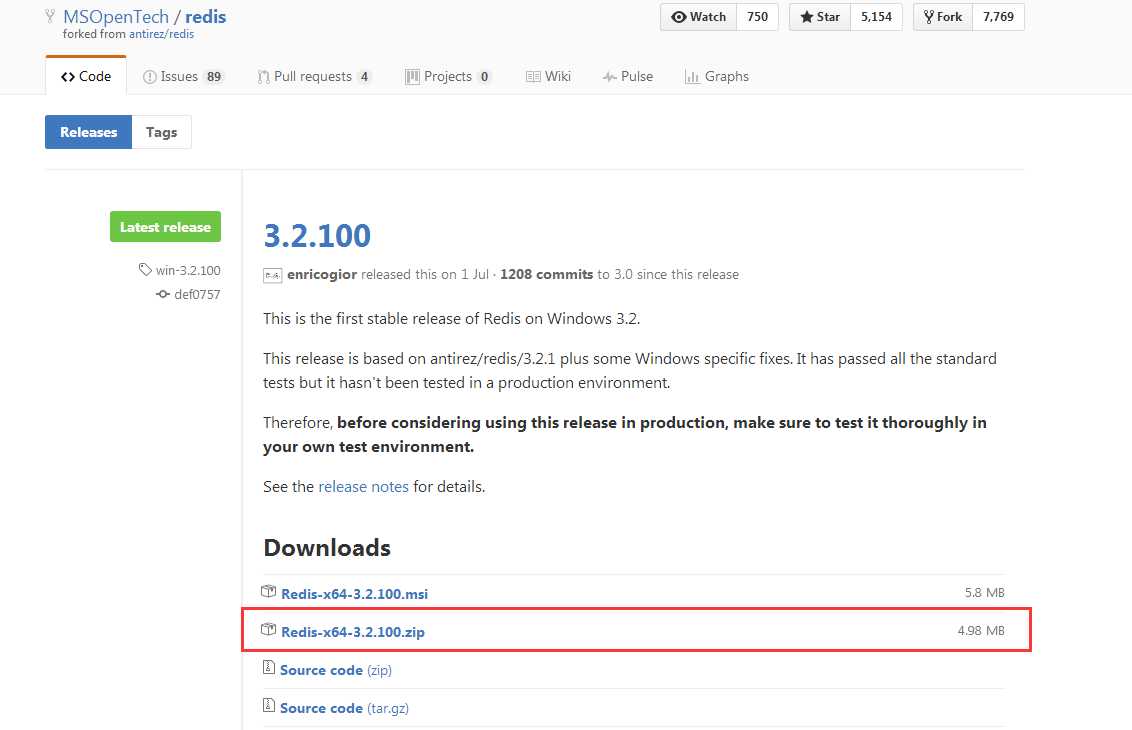Click the 4.98 MB file size text
Screen dimensions: 1132x730
coord(981,630)
